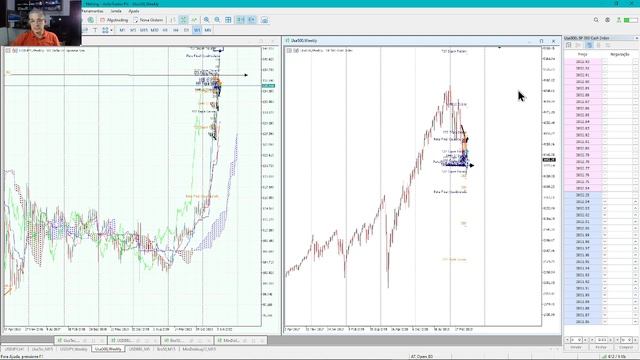Click current price label on Usa500 price scale
This screenshot has height=360, width=640.
tap(549, 160)
